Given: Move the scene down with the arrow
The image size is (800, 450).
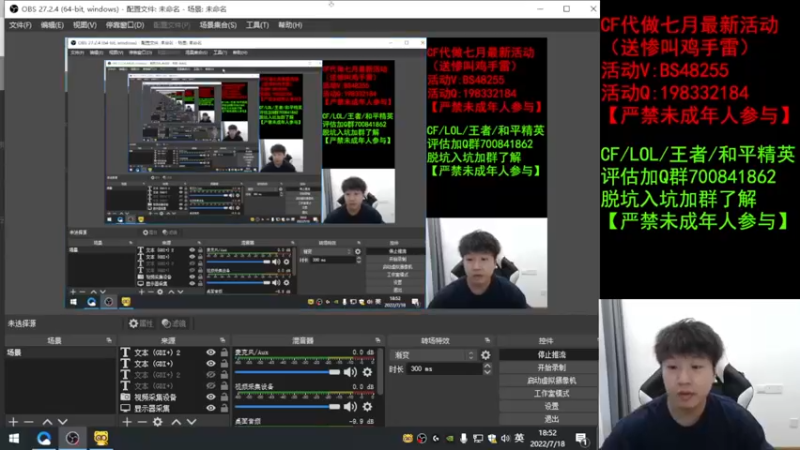Looking at the screenshot, I should pyautogui.click(x=62, y=422).
